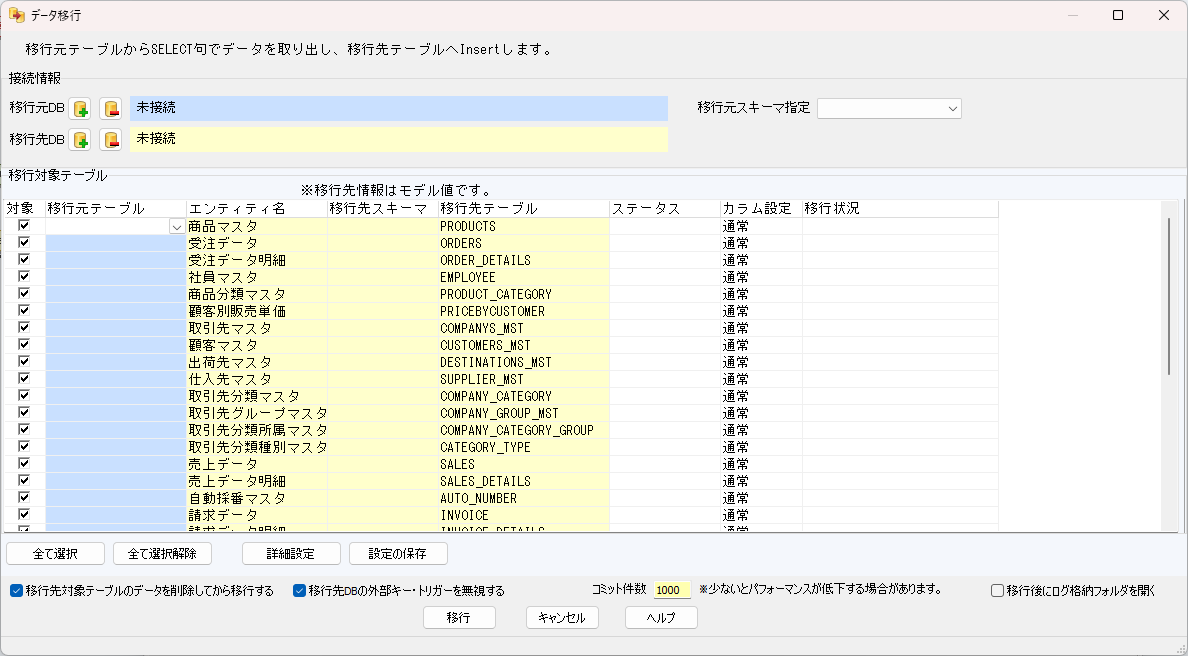Uncheck the 受注データ row target checkbox
The width and height of the screenshot is (1188, 656).
click(x=24, y=242)
